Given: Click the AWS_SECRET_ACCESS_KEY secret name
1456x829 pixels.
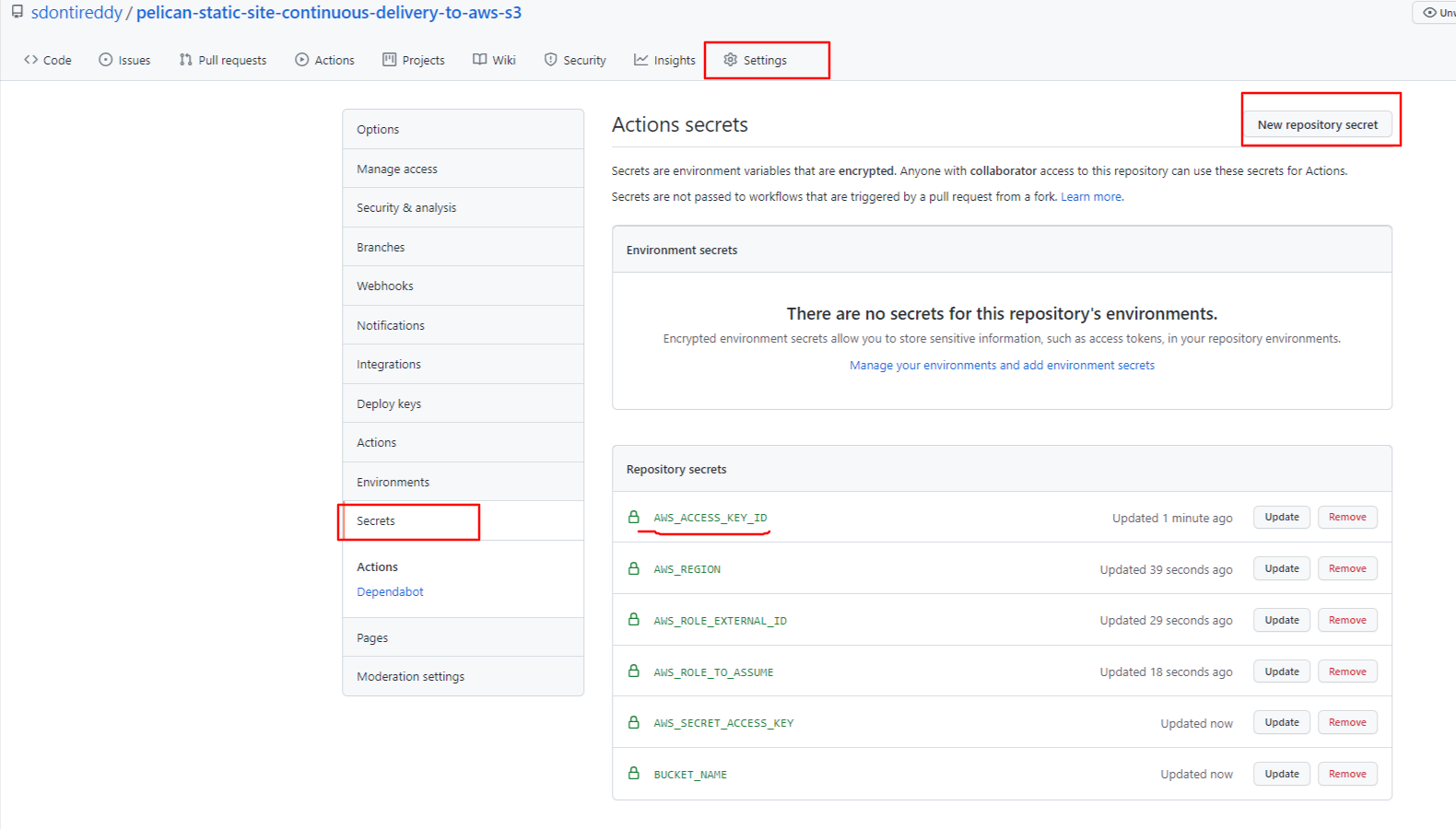Looking at the screenshot, I should pyautogui.click(x=723, y=723).
